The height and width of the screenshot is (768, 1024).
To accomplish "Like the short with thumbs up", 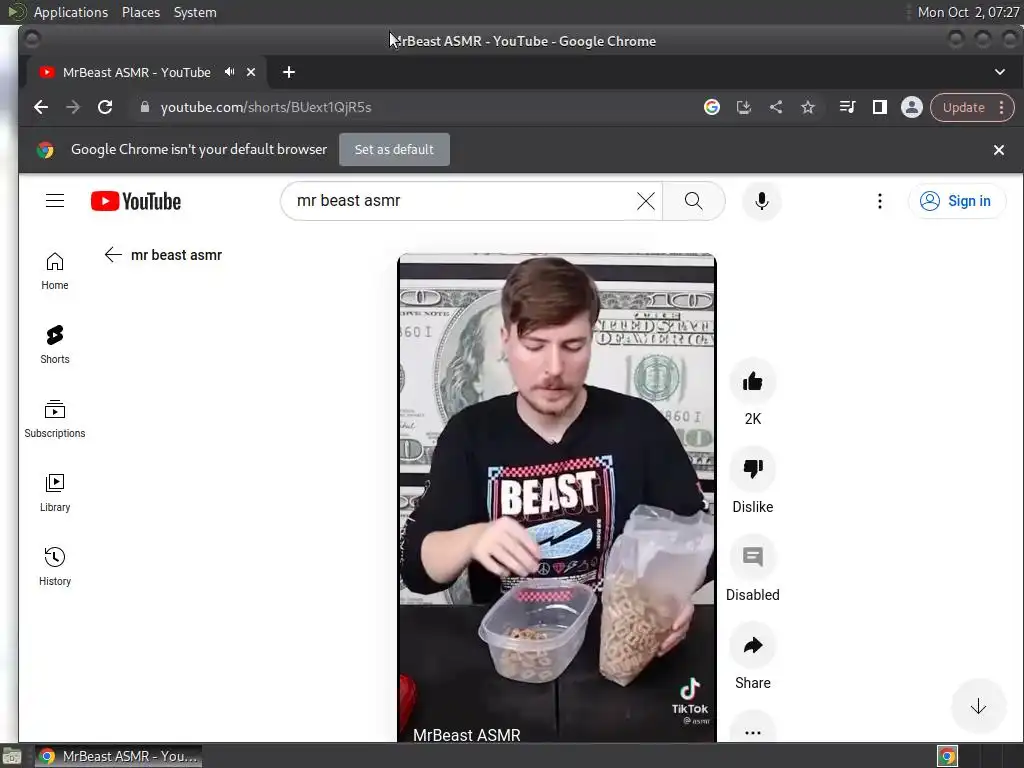I will pyautogui.click(x=752, y=381).
